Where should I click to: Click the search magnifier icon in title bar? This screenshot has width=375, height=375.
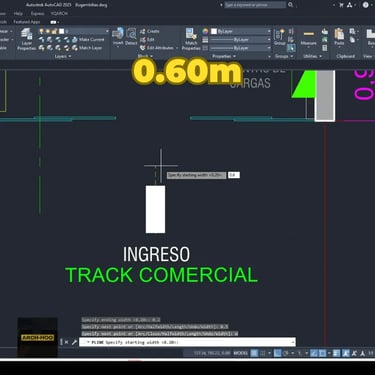pyautogui.click(x=291, y=5)
